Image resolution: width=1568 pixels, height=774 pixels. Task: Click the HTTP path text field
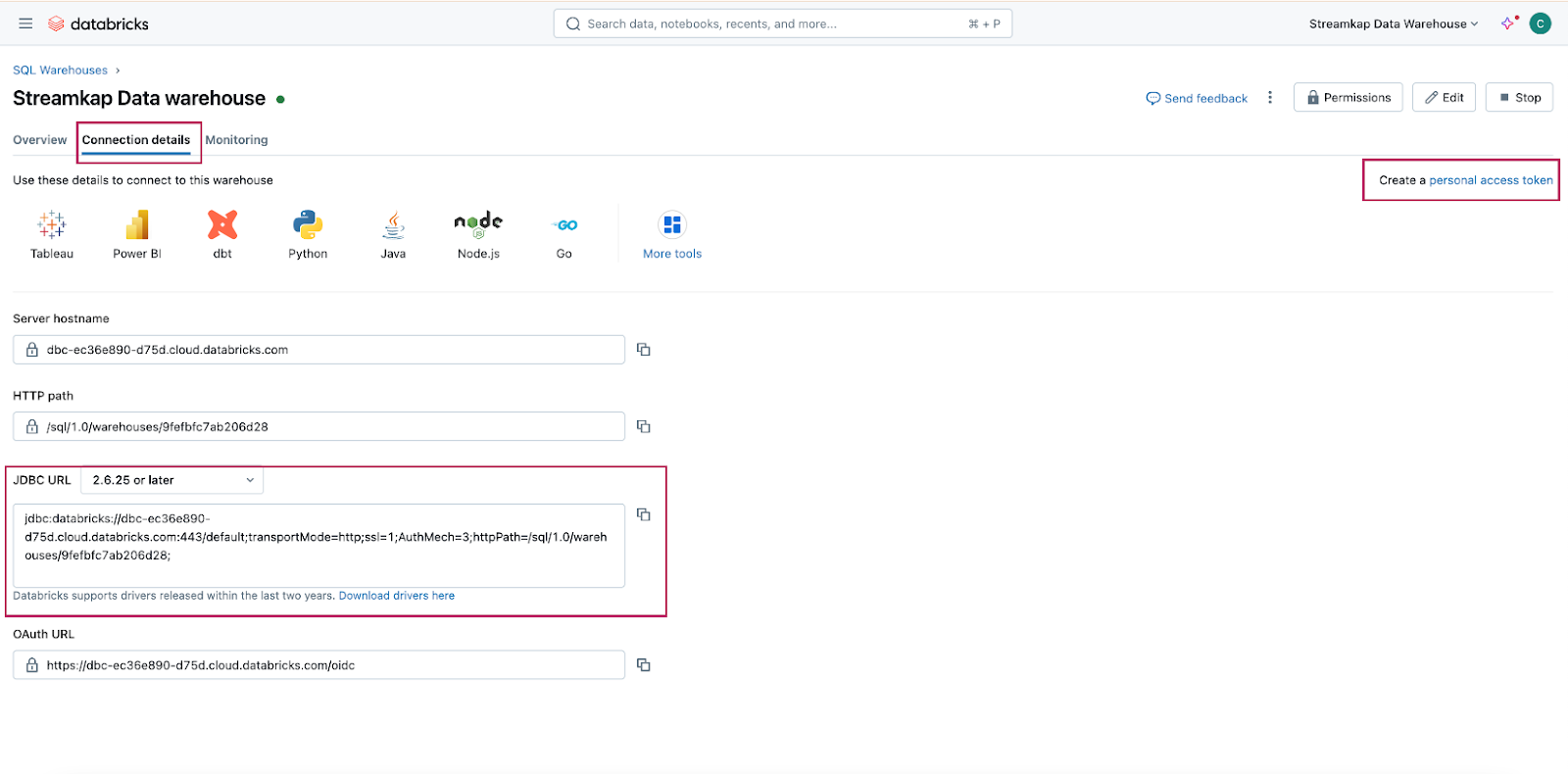tap(318, 426)
